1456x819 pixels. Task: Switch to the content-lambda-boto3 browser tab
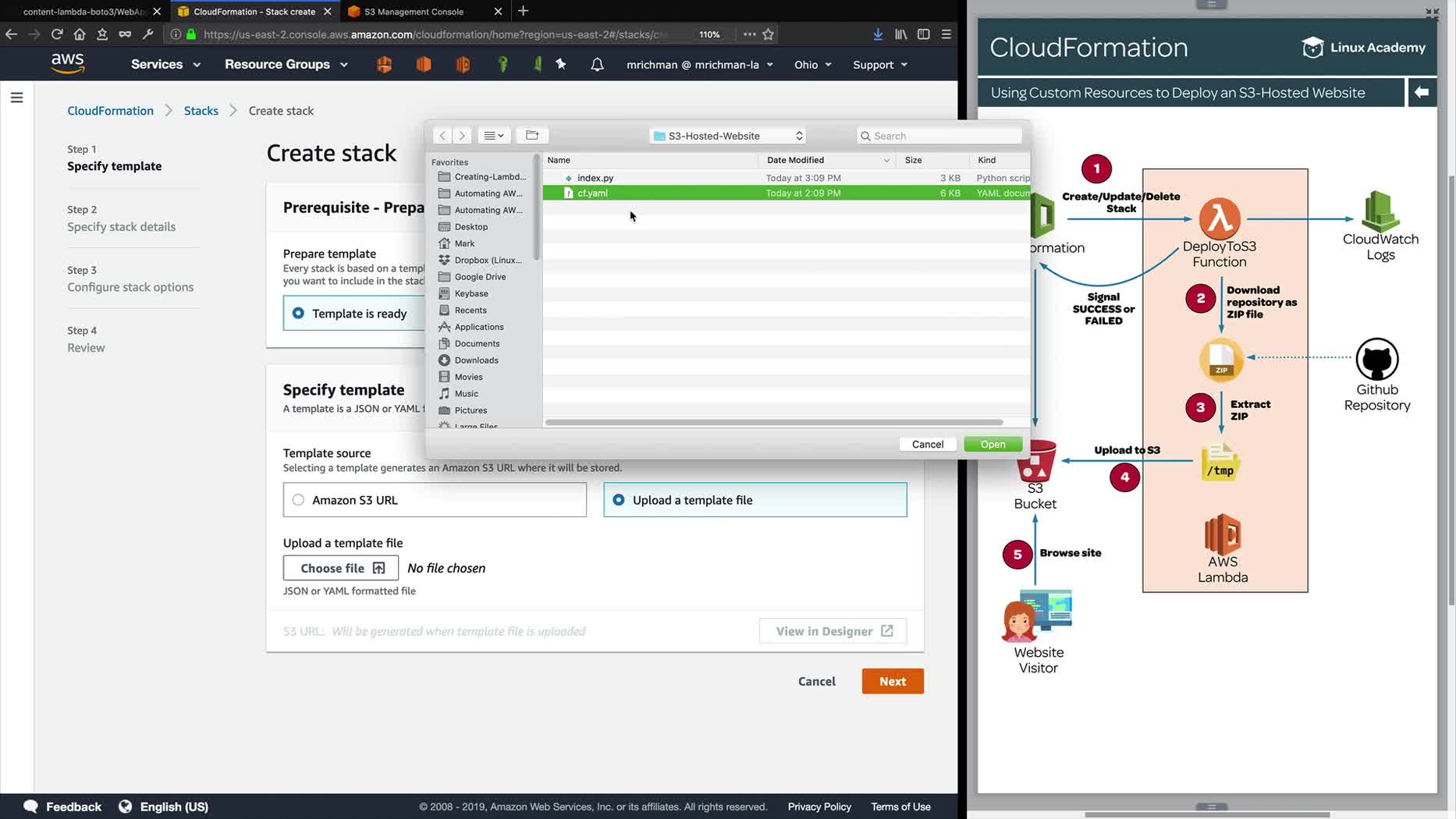pos(84,12)
